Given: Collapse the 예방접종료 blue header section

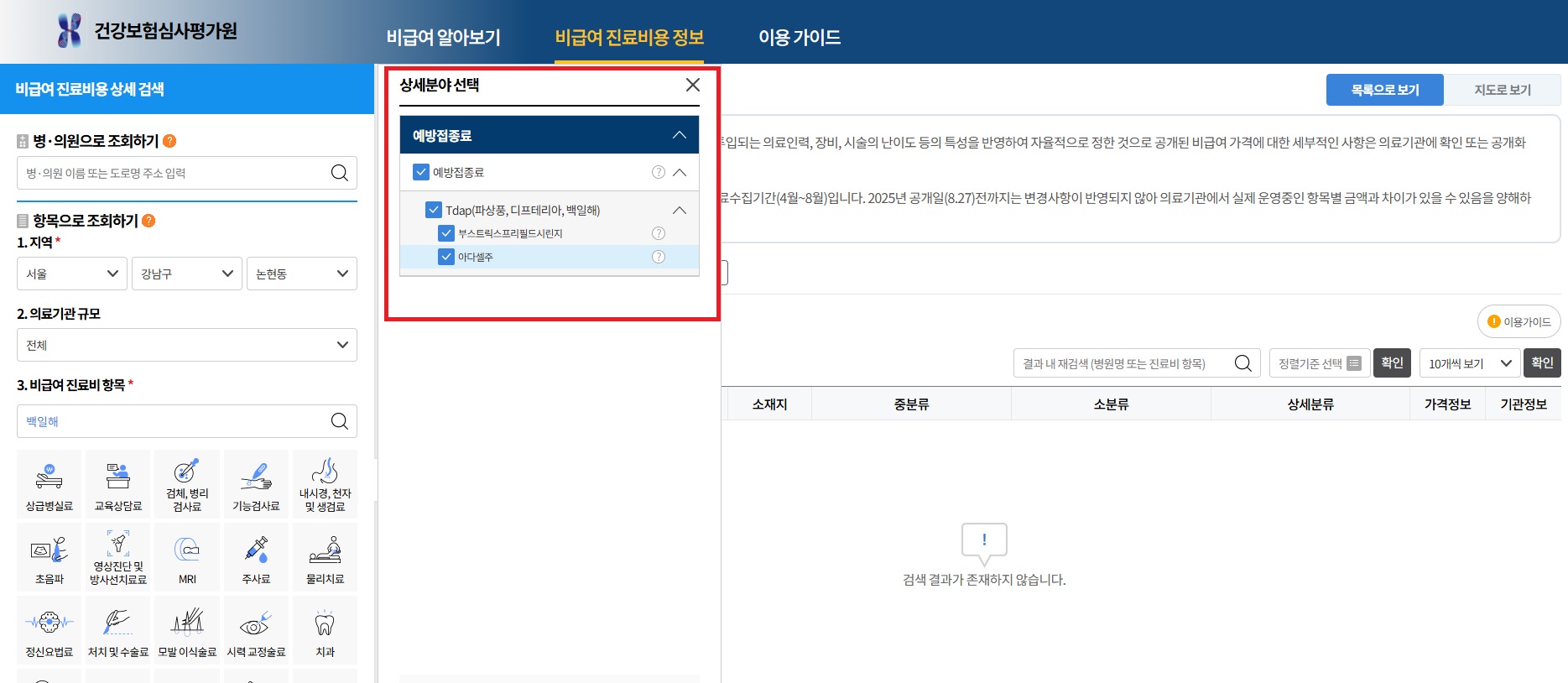Looking at the screenshot, I should [x=680, y=135].
